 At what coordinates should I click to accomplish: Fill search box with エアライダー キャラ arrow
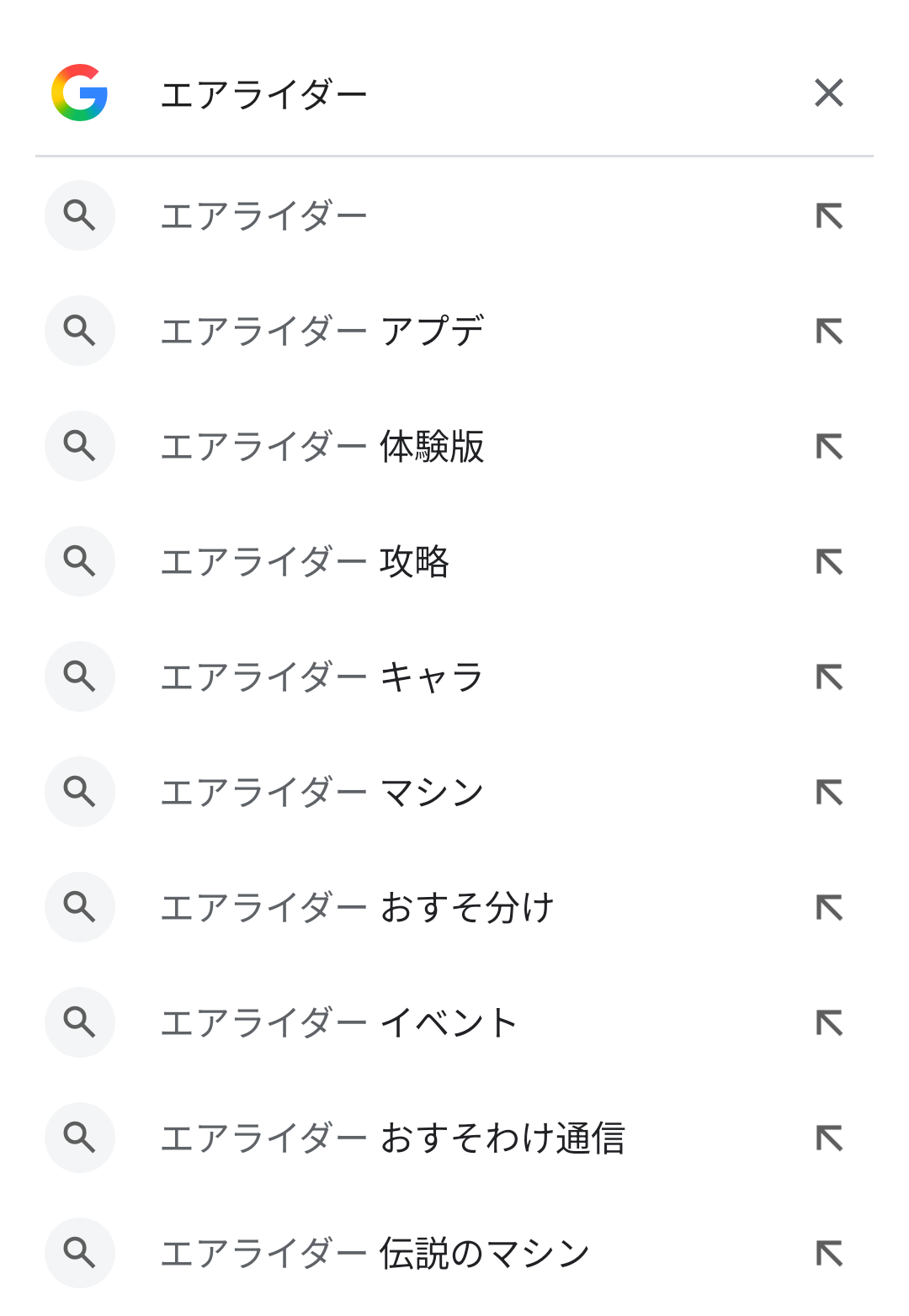(829, 677)
